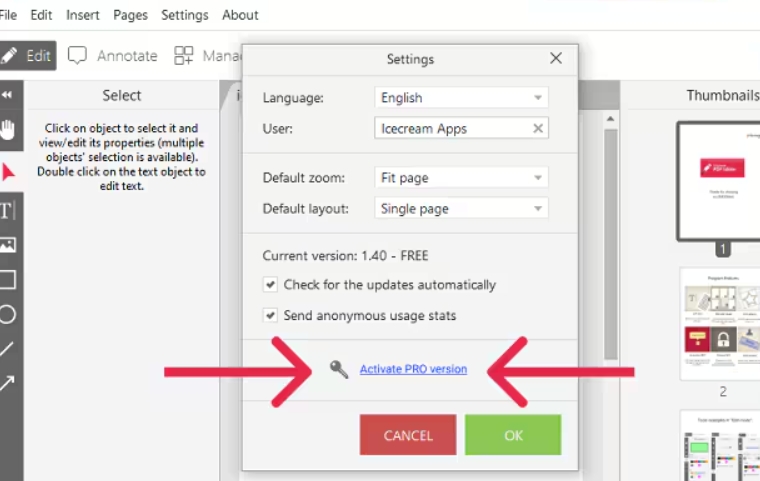Switch to Edit mode
Image resolution: width=760 pixels, height=481 pixels.
(x=28, y=55)
